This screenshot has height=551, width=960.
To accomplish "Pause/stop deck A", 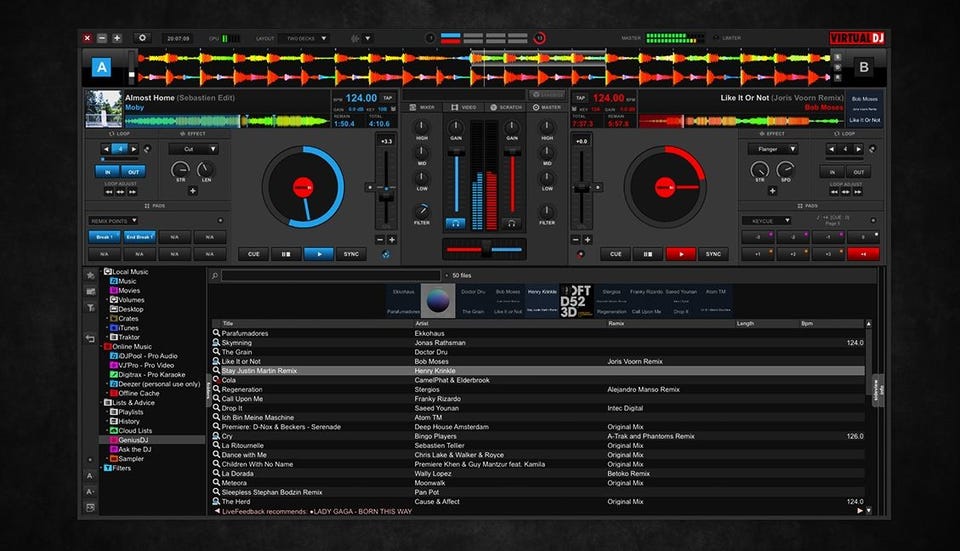I will pyautogui.click(x=286, y=254).
